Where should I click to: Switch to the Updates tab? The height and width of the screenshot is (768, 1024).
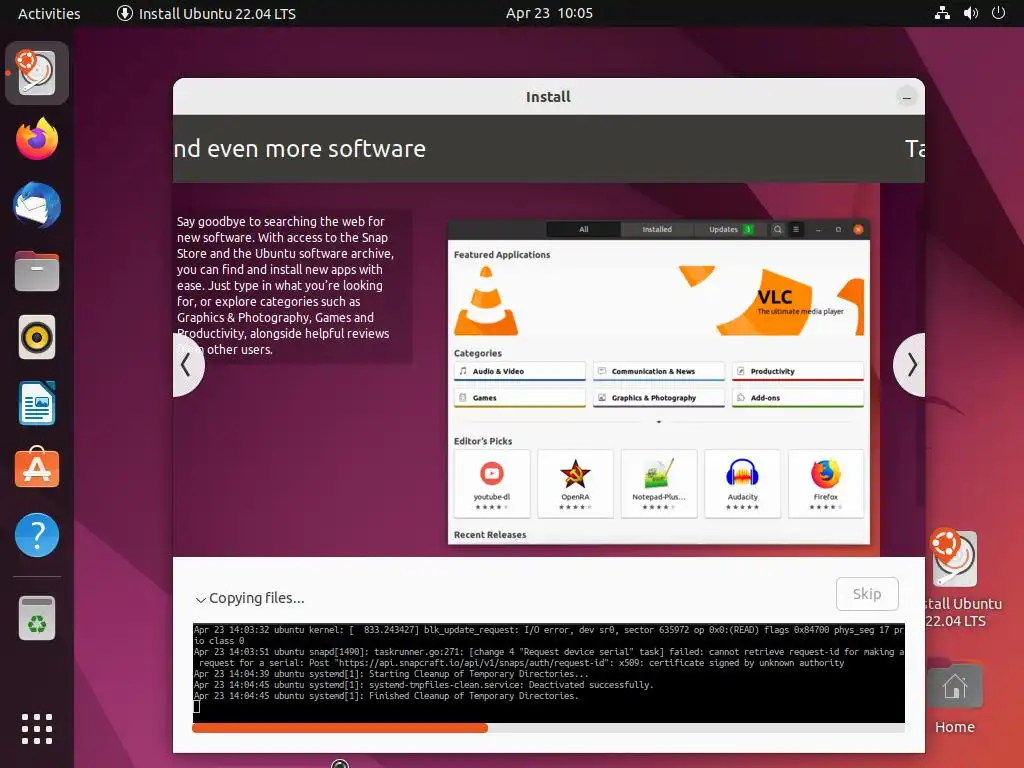pos(730,229)
